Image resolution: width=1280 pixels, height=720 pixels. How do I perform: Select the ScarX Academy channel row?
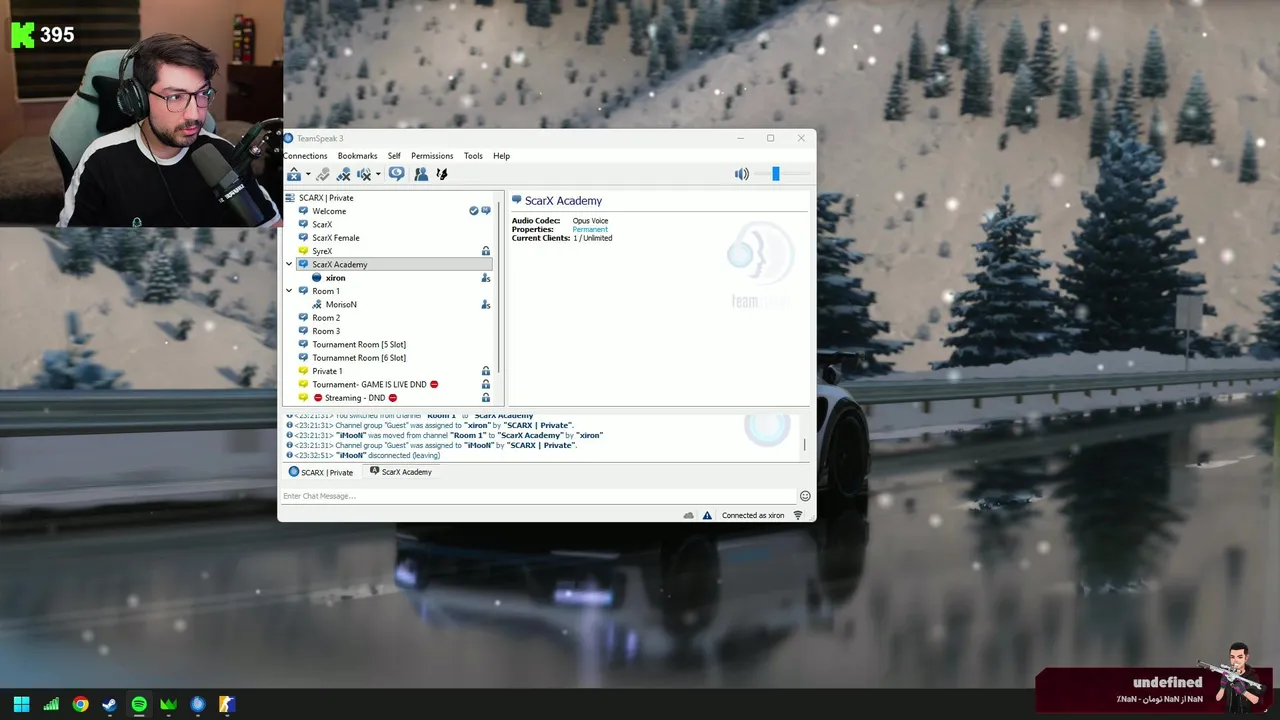pyautogui.click(x=395, y=264)
